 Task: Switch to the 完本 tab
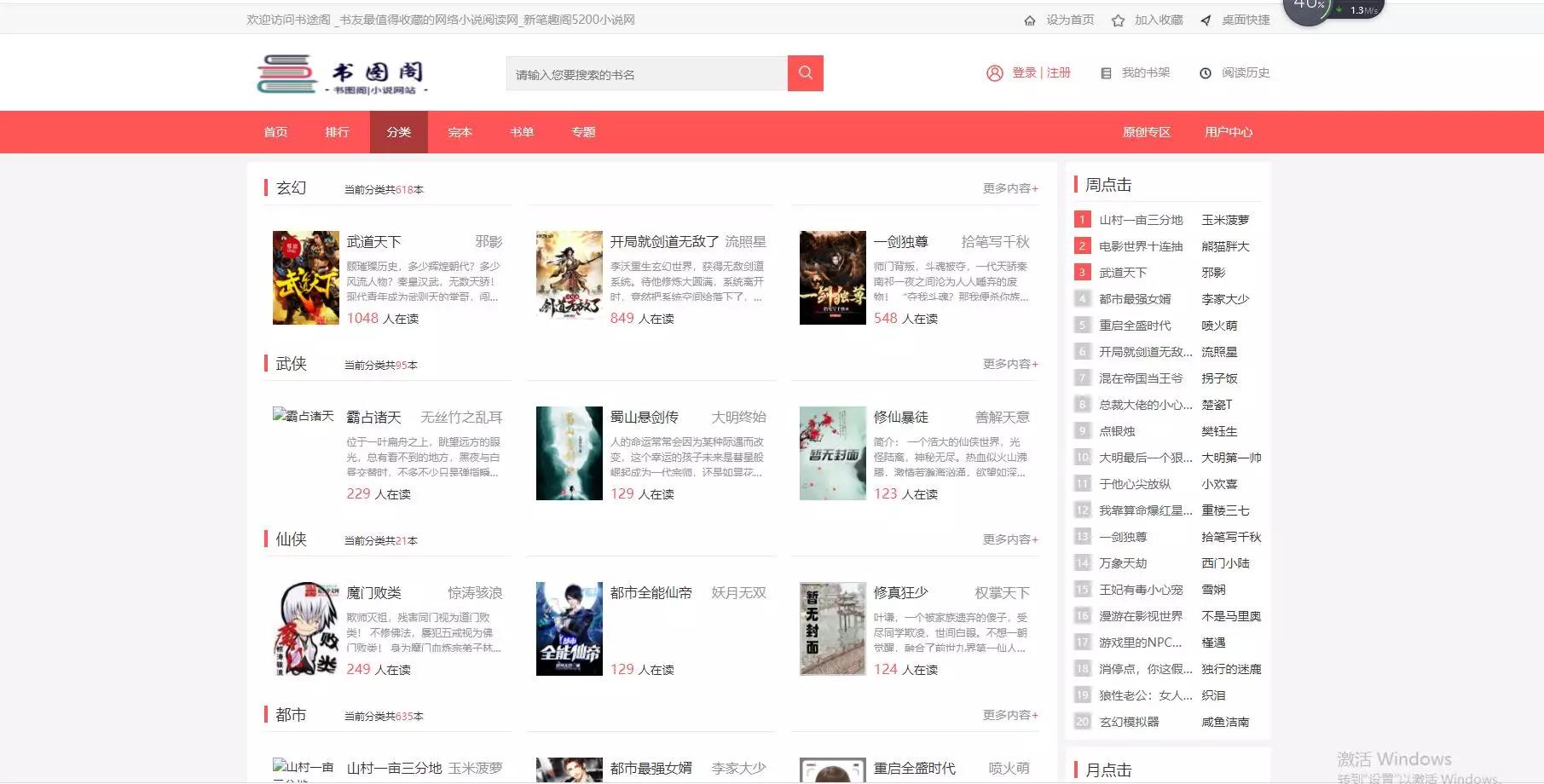click(460, 132)
